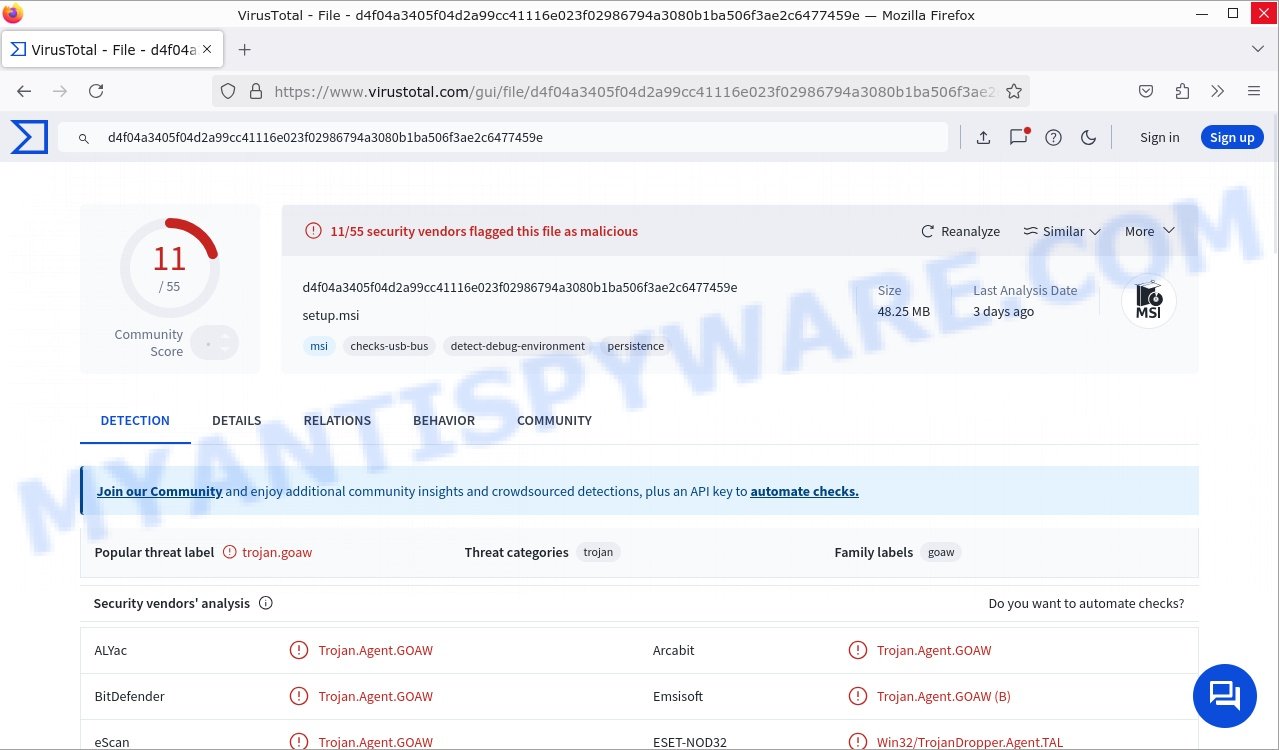This screenshot has height=750, width=1279.
Task: Click the site padlock icon
Action: click(x=255, y=91)
